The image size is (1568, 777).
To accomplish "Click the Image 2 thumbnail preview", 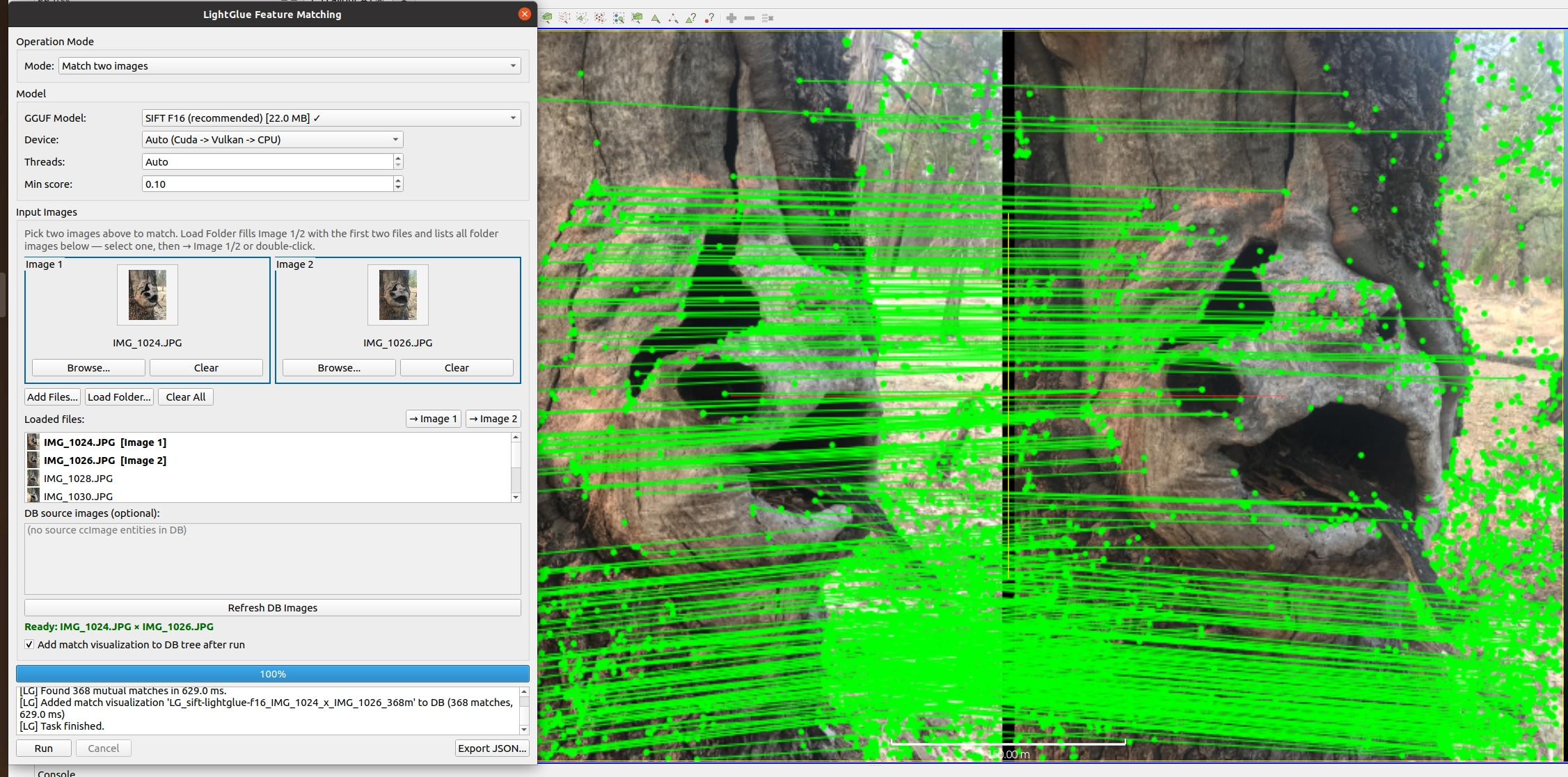I will pyautogui.click(x=398, y=295).
